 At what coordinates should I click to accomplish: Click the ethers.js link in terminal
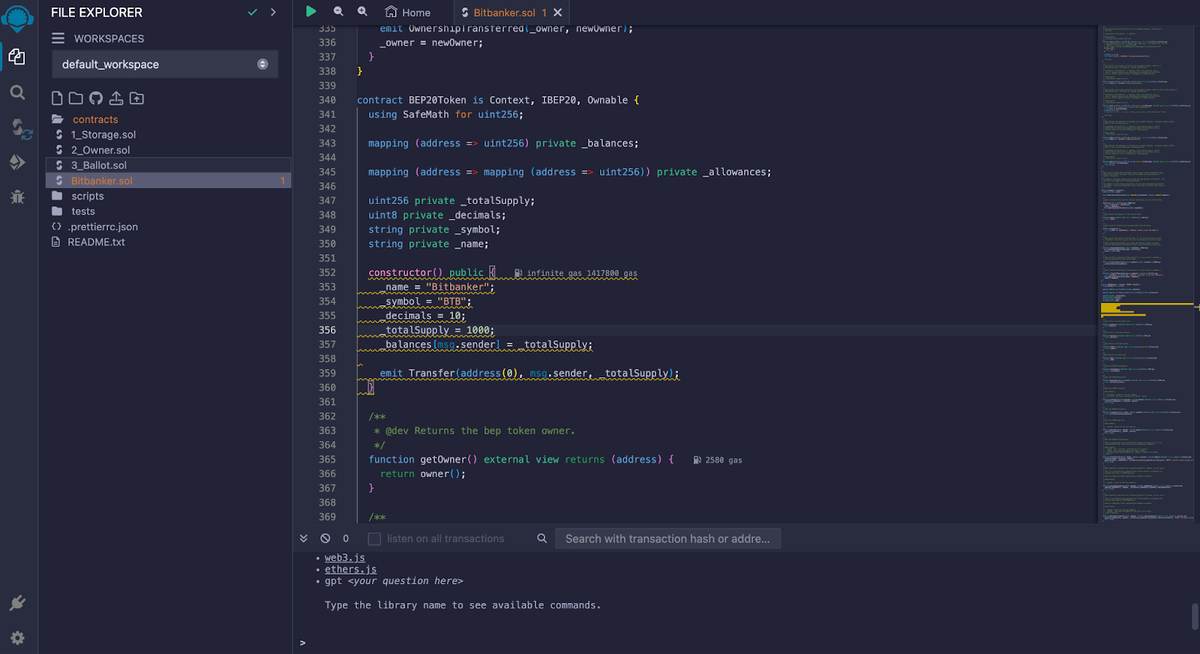tap(351, 569)
